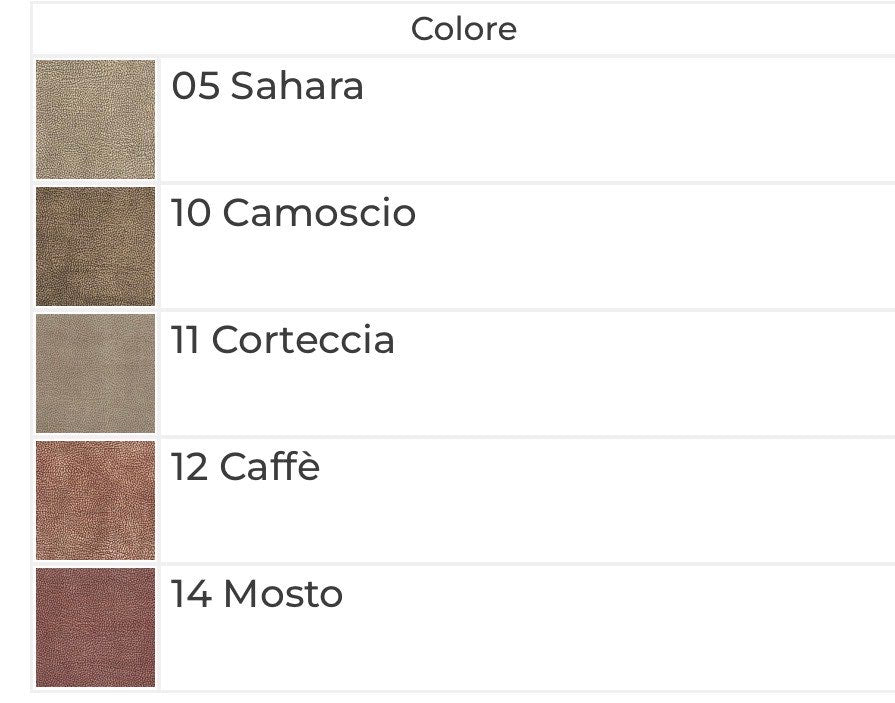The width and height of the screenshot is (895, 703).
Task: Pick the 11 Corteccia texture swatch
Action: tap(95, 373)
